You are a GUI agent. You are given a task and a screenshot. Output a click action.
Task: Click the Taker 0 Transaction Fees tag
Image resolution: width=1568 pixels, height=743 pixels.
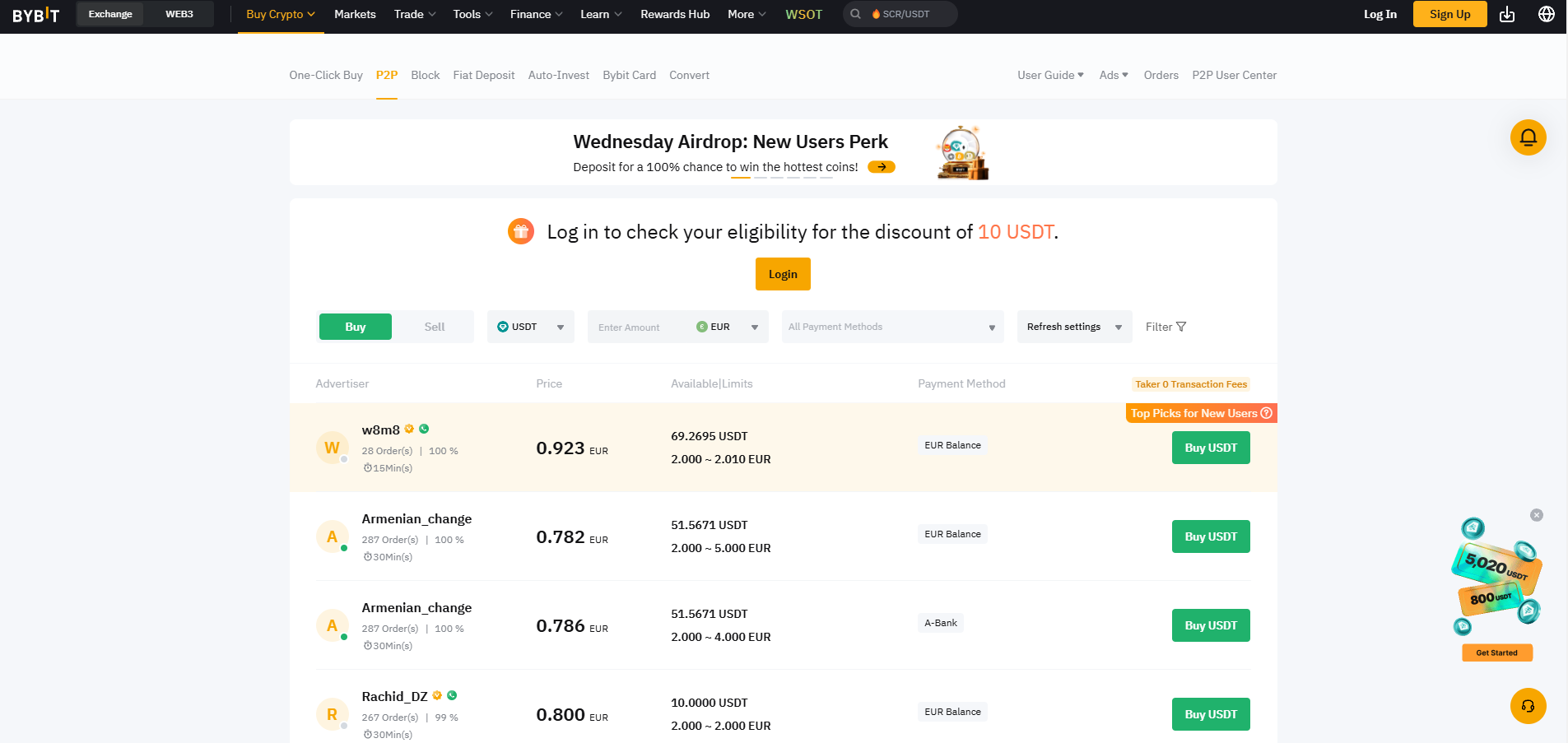[1191, 384]
